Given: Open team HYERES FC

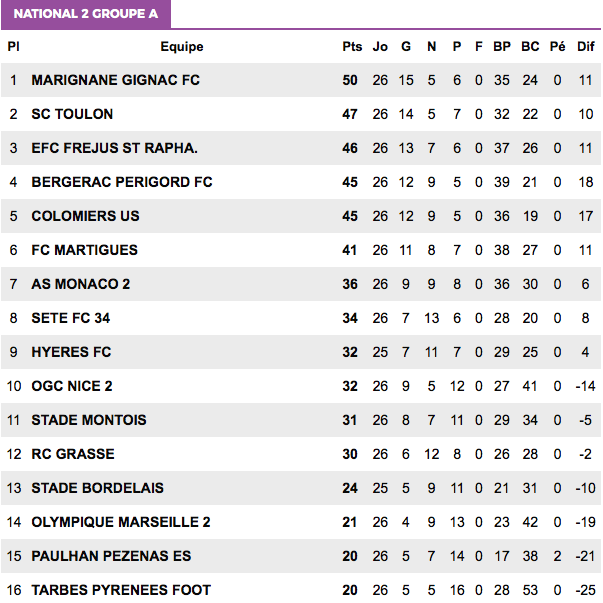Looking at the screenshot, I should tap(71, 352).
